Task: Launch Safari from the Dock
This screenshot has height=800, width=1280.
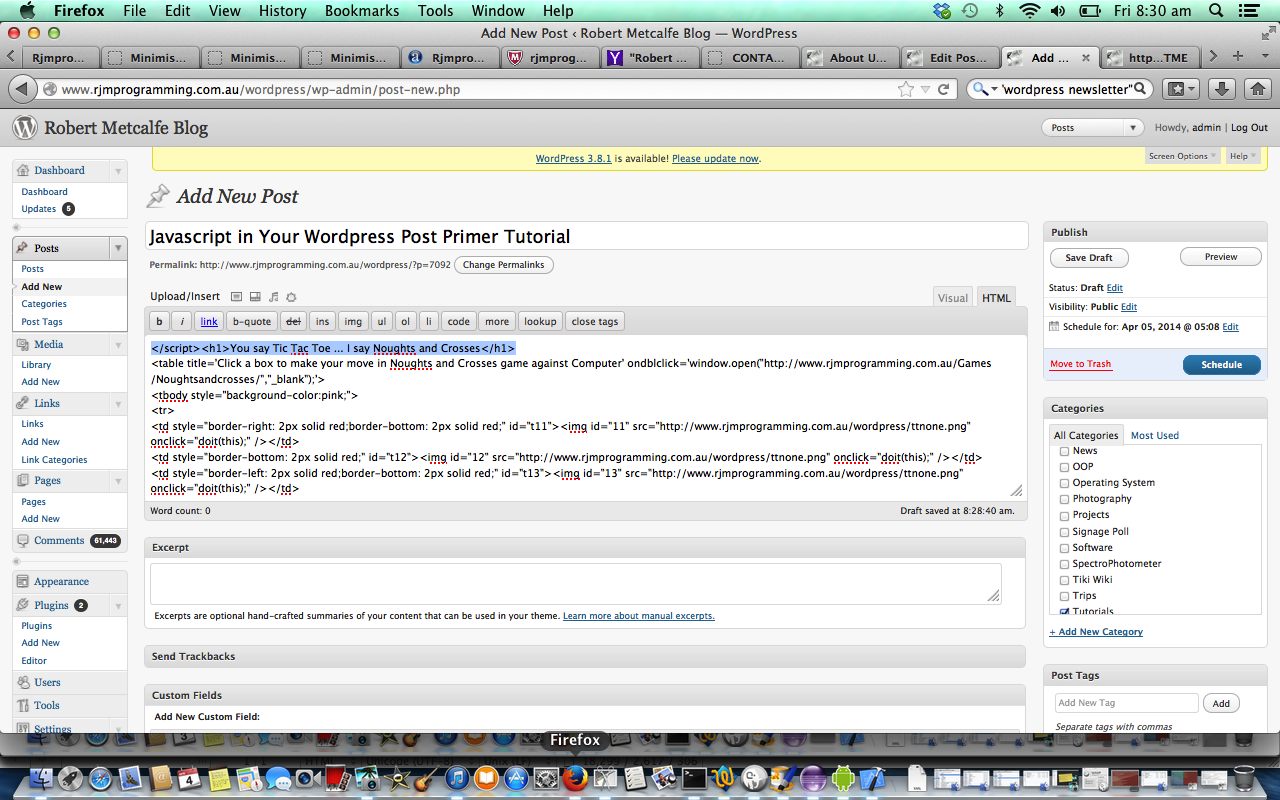Action: [101, 779]
